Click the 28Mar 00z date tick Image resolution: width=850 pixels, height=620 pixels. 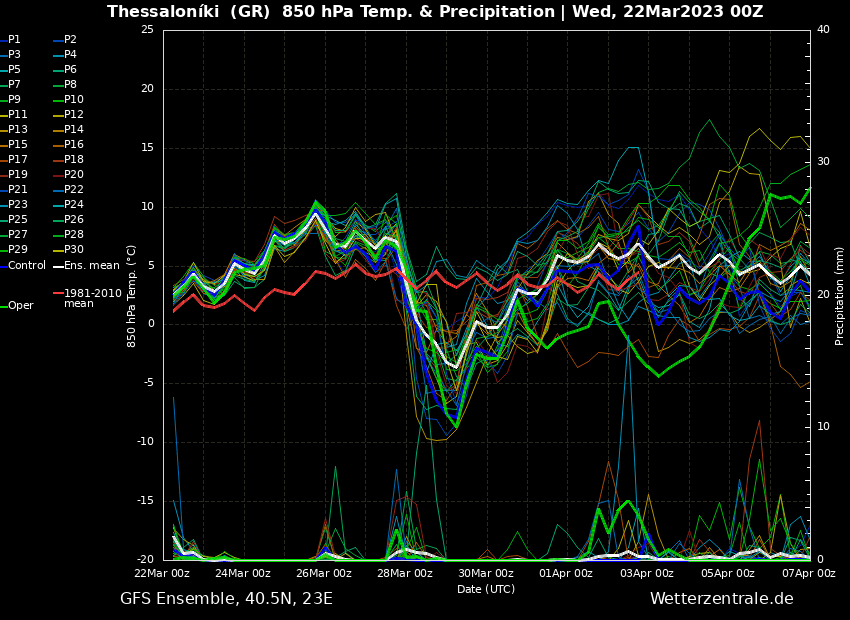(x=405, y=573)
